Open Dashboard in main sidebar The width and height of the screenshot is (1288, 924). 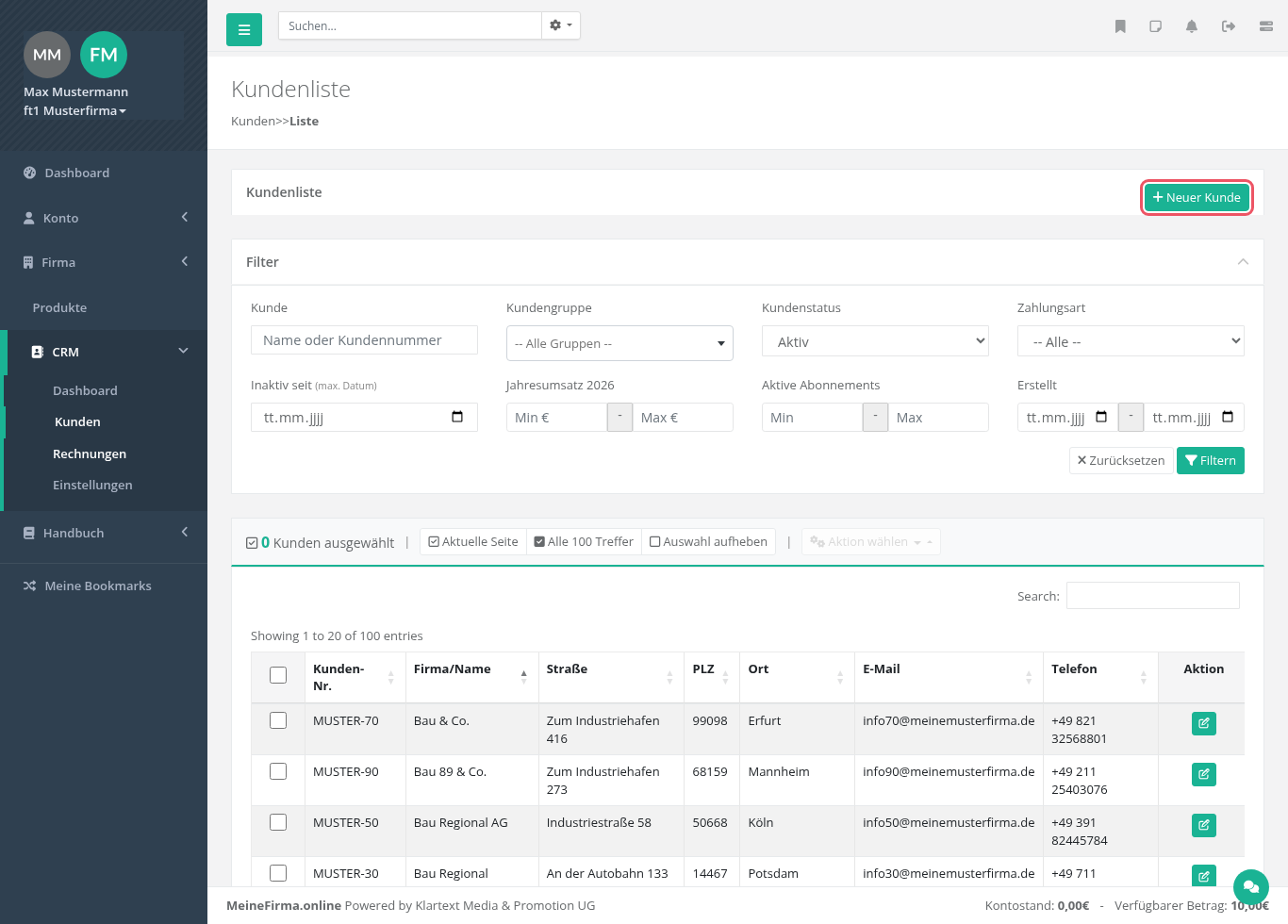(x=104, y=173)
